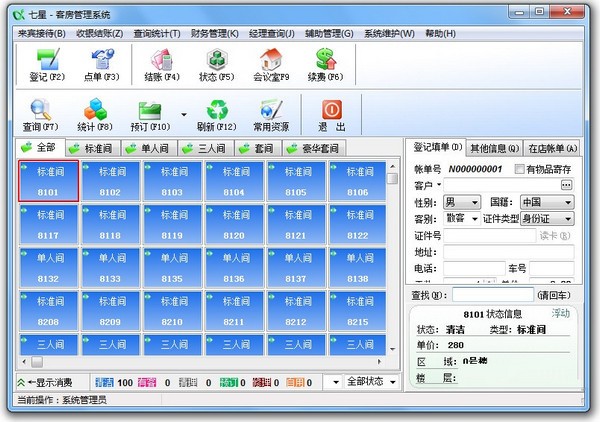Image resolution: width=600 pixels, height=422 pixels.
Task: Click the 会议室F9 house icon
Action: 271,59
